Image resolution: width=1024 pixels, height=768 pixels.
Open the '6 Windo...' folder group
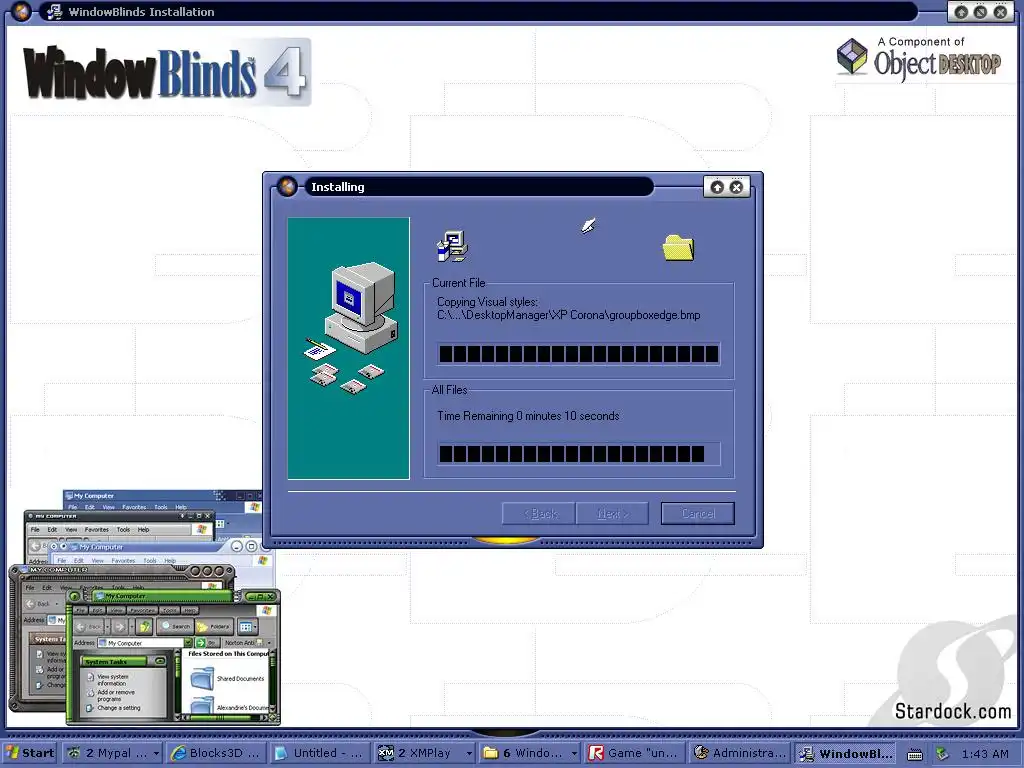click(524, 753)
